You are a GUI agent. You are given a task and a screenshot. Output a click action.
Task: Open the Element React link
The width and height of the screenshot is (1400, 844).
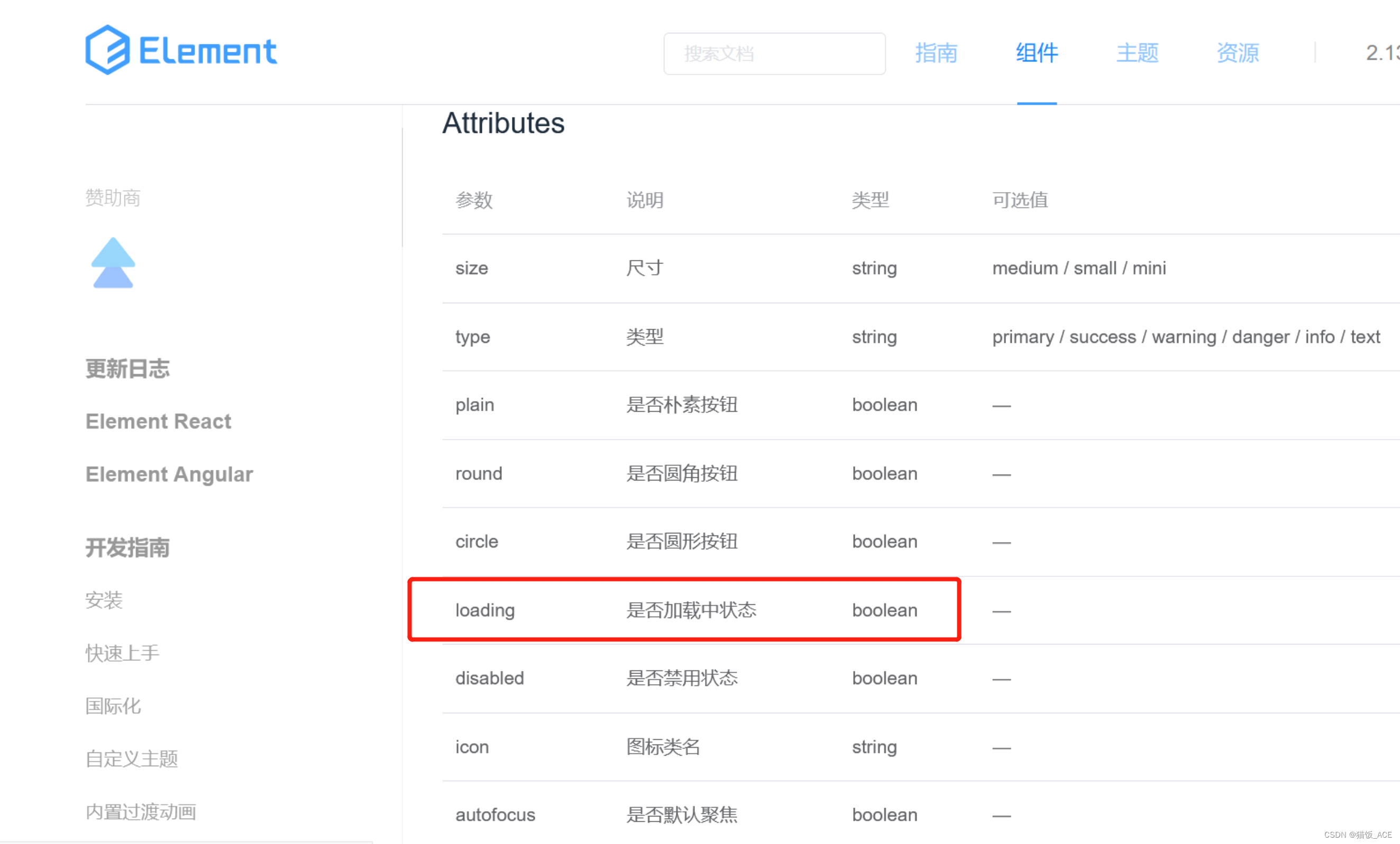(x=158, y=422)
